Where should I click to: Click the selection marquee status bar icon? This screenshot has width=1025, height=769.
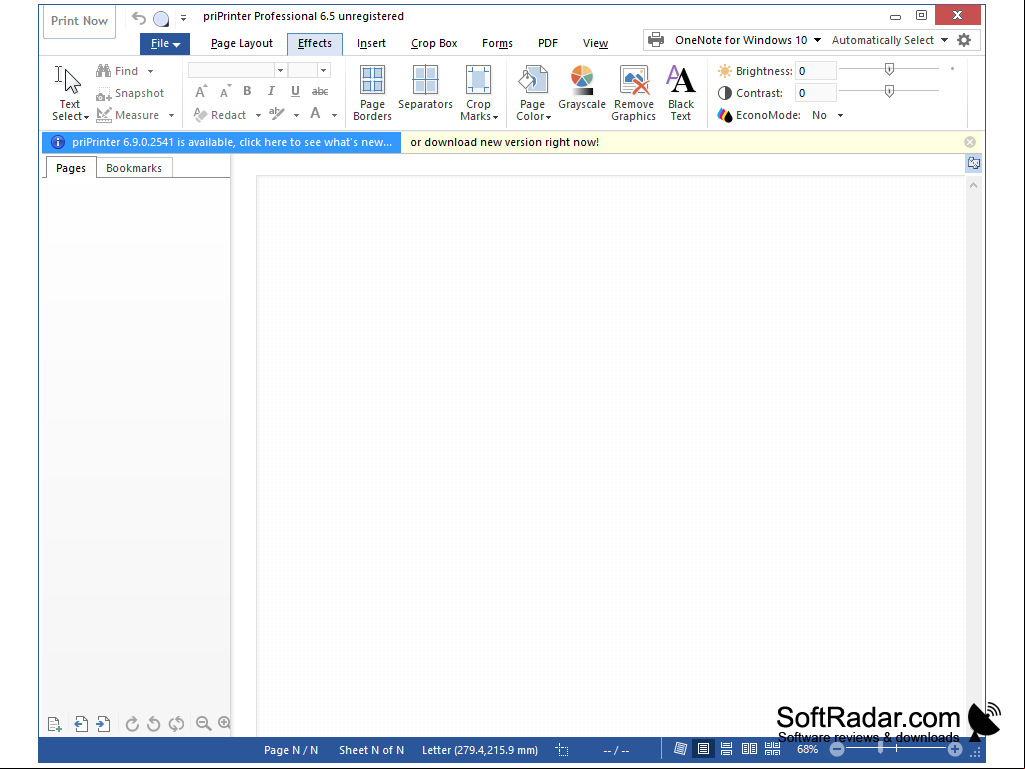[562, 750]
